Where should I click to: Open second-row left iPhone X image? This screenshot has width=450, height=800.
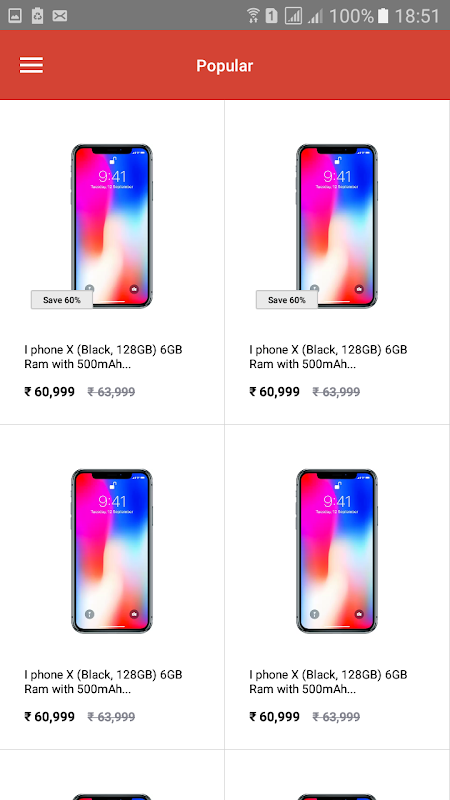coord(112,551)
